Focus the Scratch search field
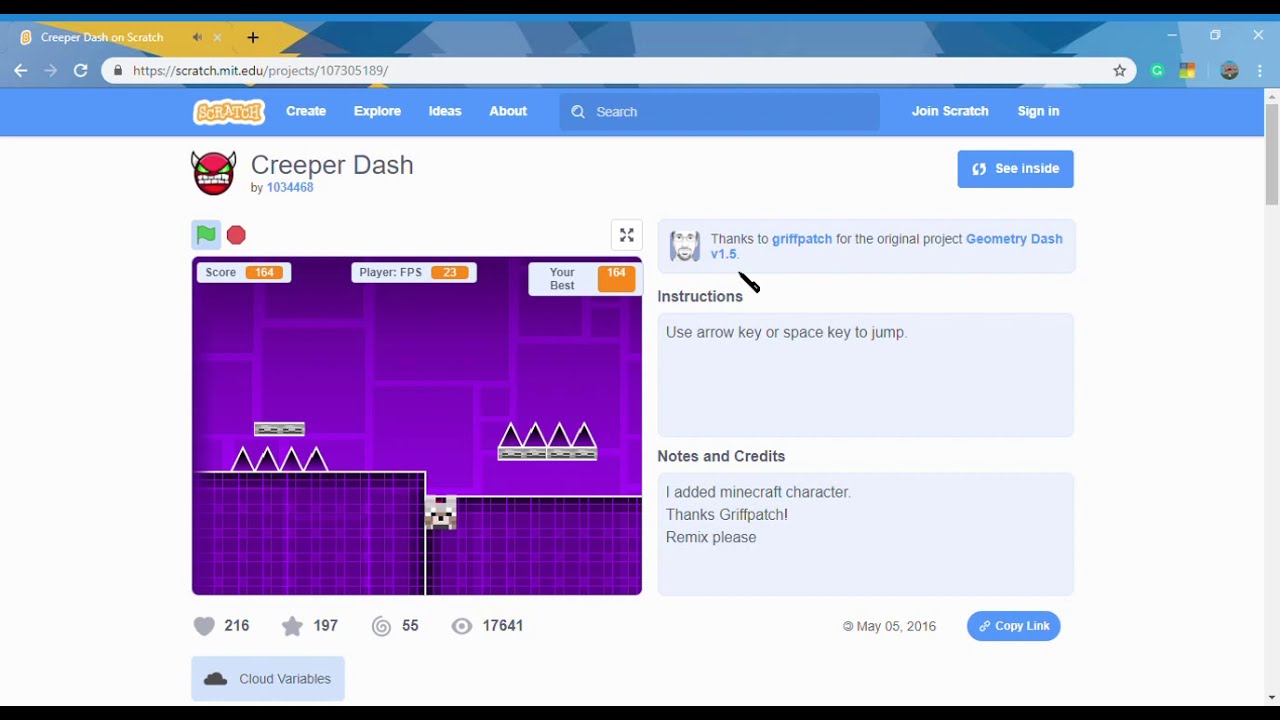The width and height of the screenshot is (1280, 720). point(720,112)
